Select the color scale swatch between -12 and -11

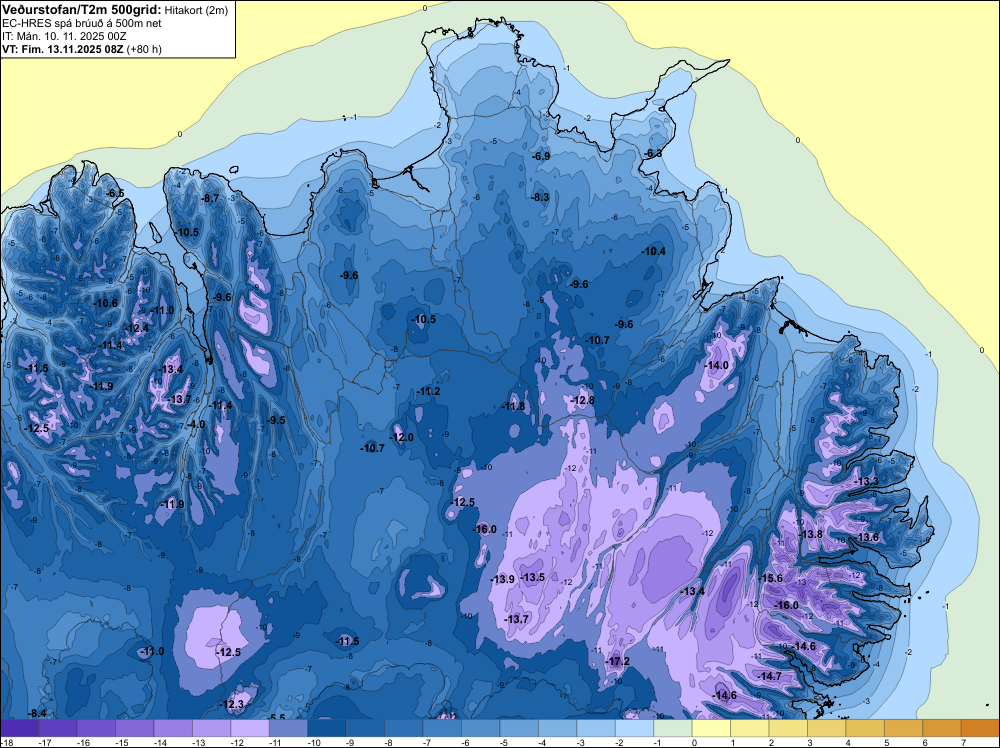click(x=250, y=728)
